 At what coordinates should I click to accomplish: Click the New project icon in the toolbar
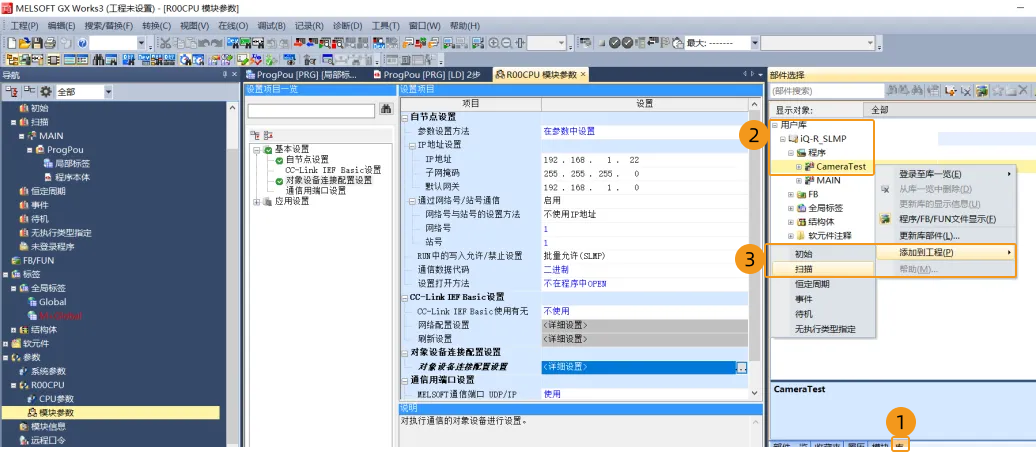pyautogui.click(x=11, y=43)
